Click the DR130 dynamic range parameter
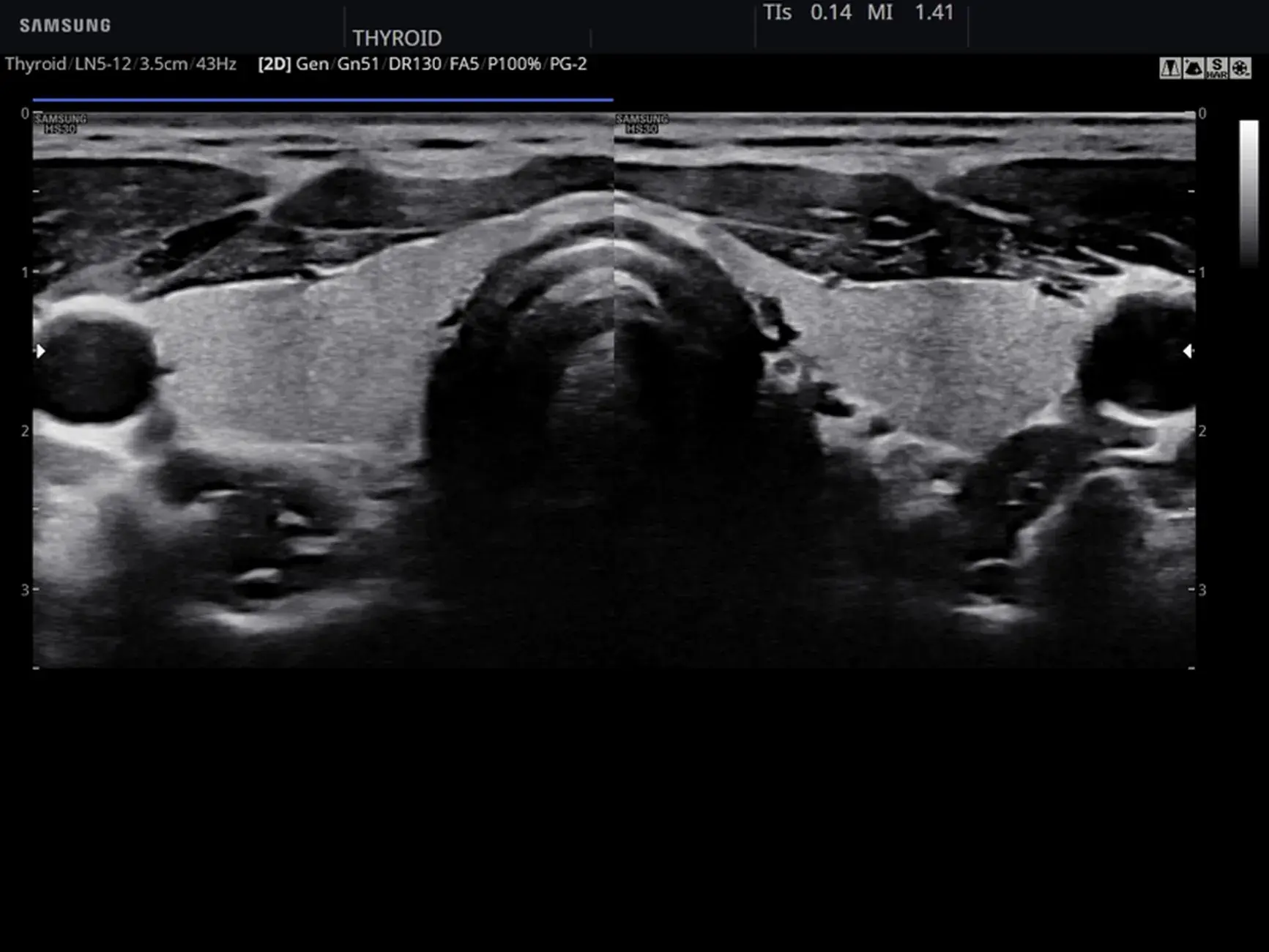 point(414,64)
